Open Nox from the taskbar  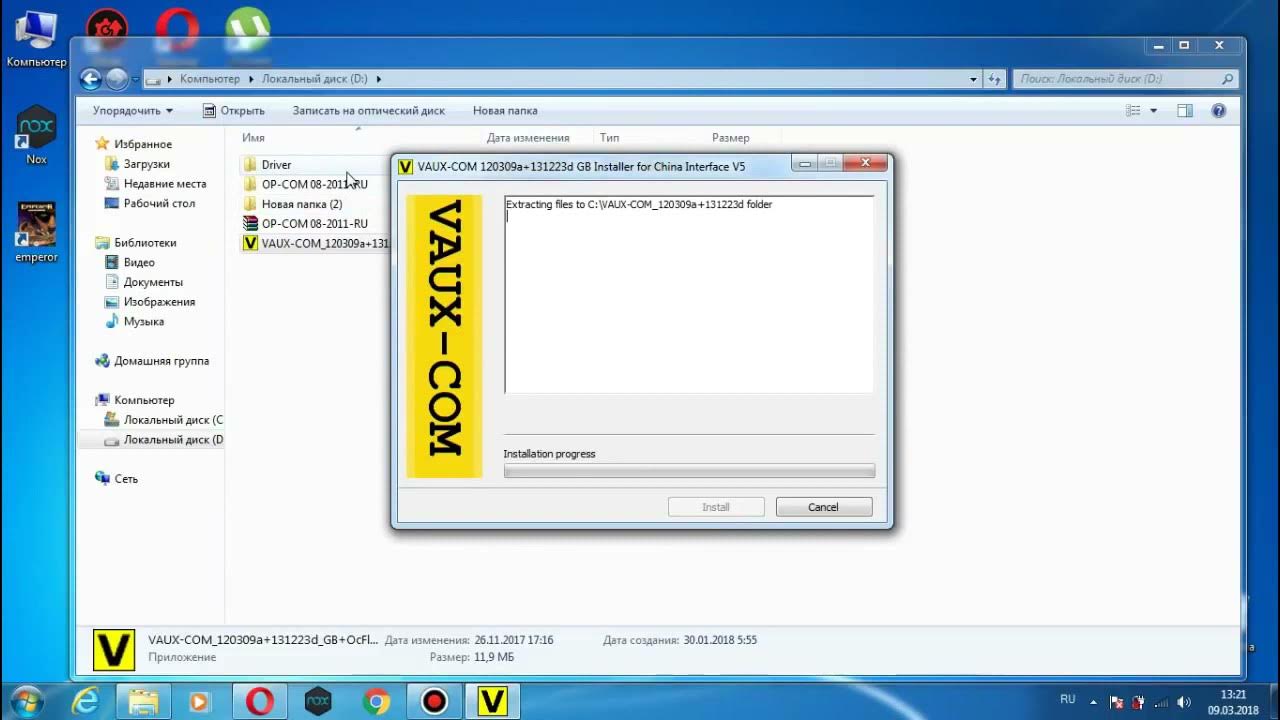click(318, 702)
